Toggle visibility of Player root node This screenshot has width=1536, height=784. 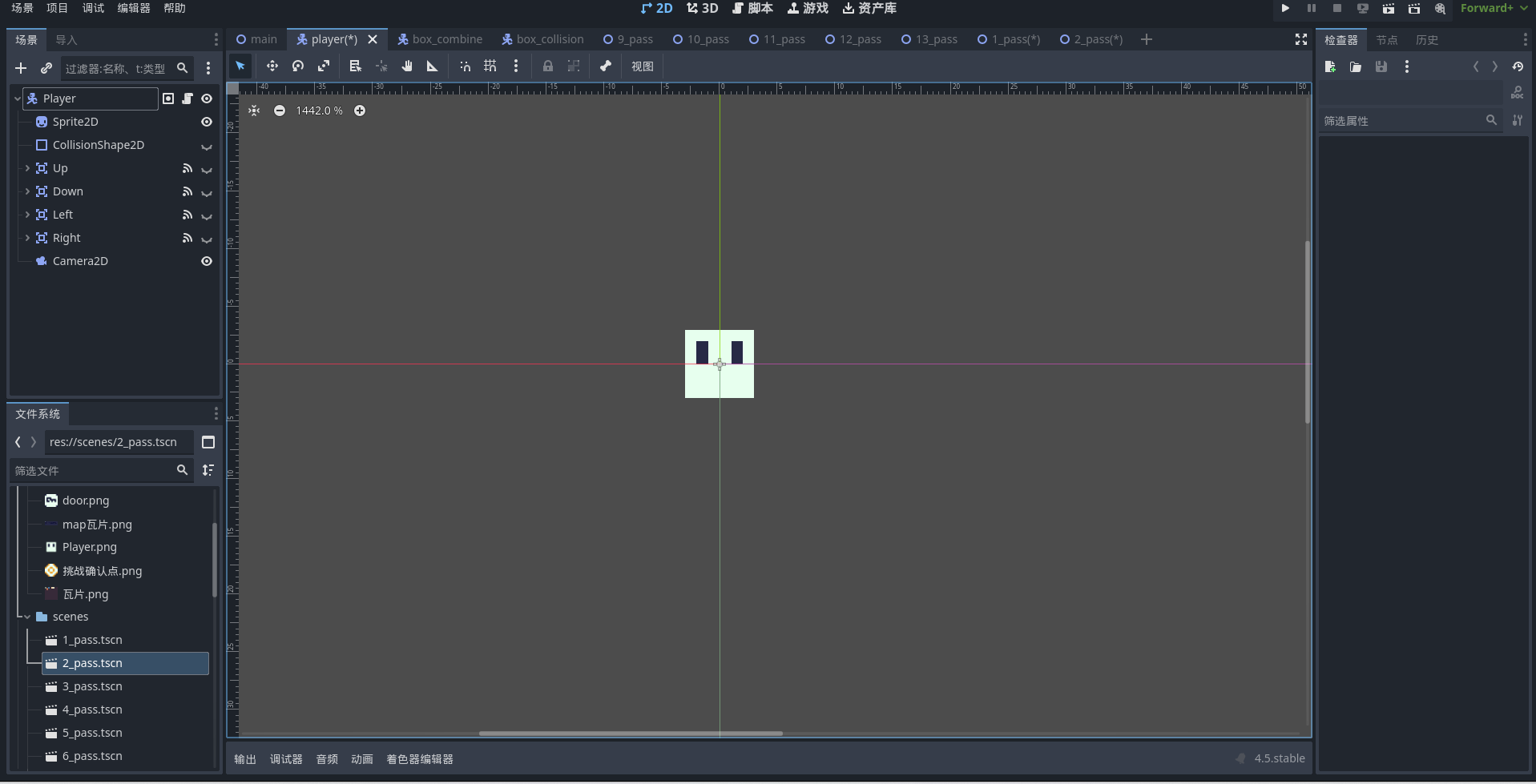pos(207,99)
